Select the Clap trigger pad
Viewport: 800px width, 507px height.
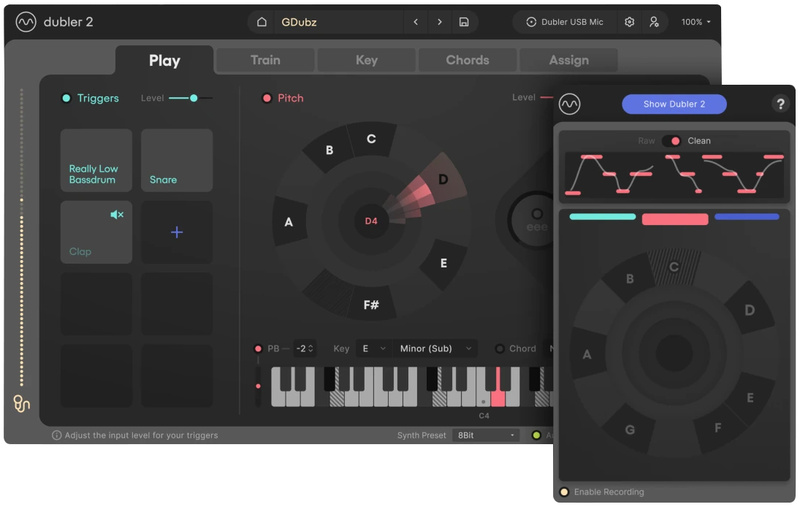pyautogui.click(x=96, y=232)
